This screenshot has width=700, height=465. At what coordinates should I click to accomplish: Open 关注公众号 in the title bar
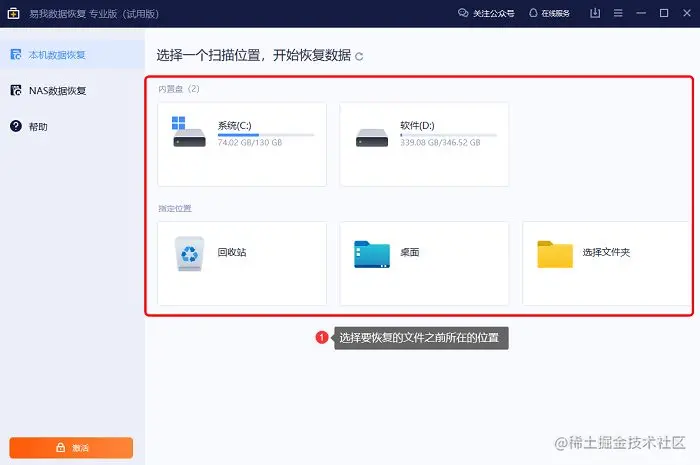[x=486, y=13]
